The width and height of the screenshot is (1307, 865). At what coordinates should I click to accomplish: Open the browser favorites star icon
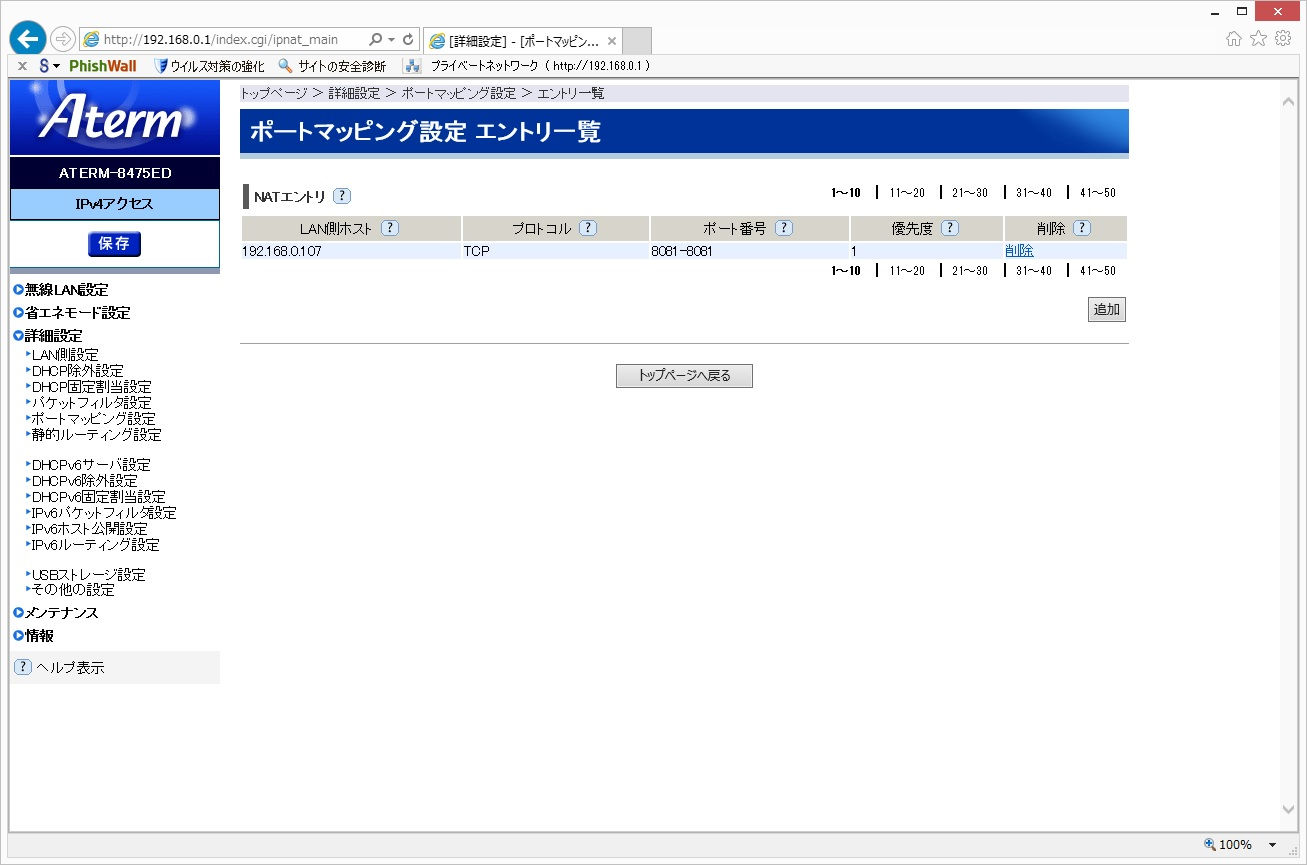1258,39
